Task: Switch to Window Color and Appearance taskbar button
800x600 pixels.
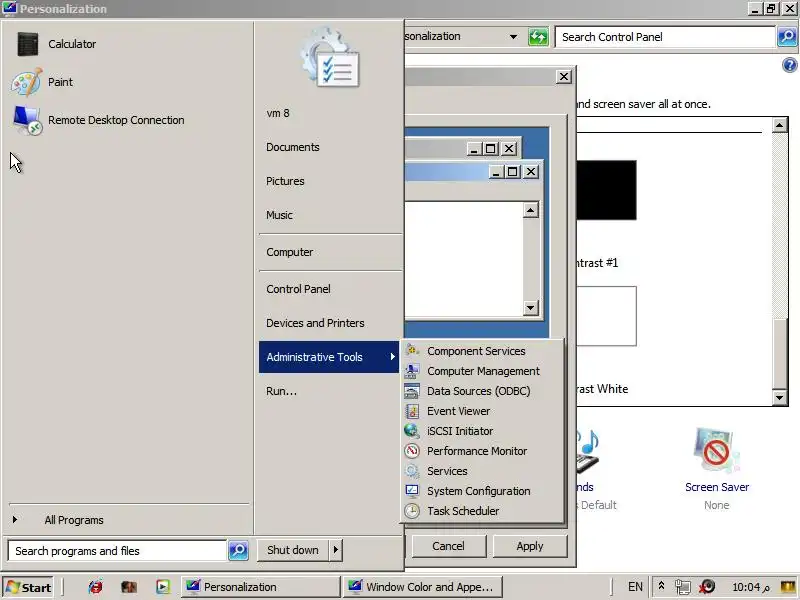Action: tap(423, 587)
